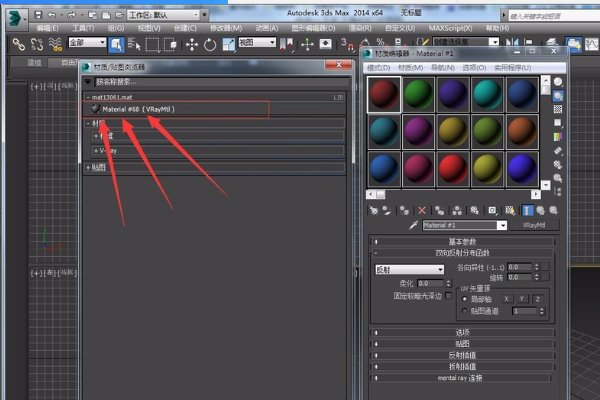Open the 编辑(E) menu

[47, 28]
